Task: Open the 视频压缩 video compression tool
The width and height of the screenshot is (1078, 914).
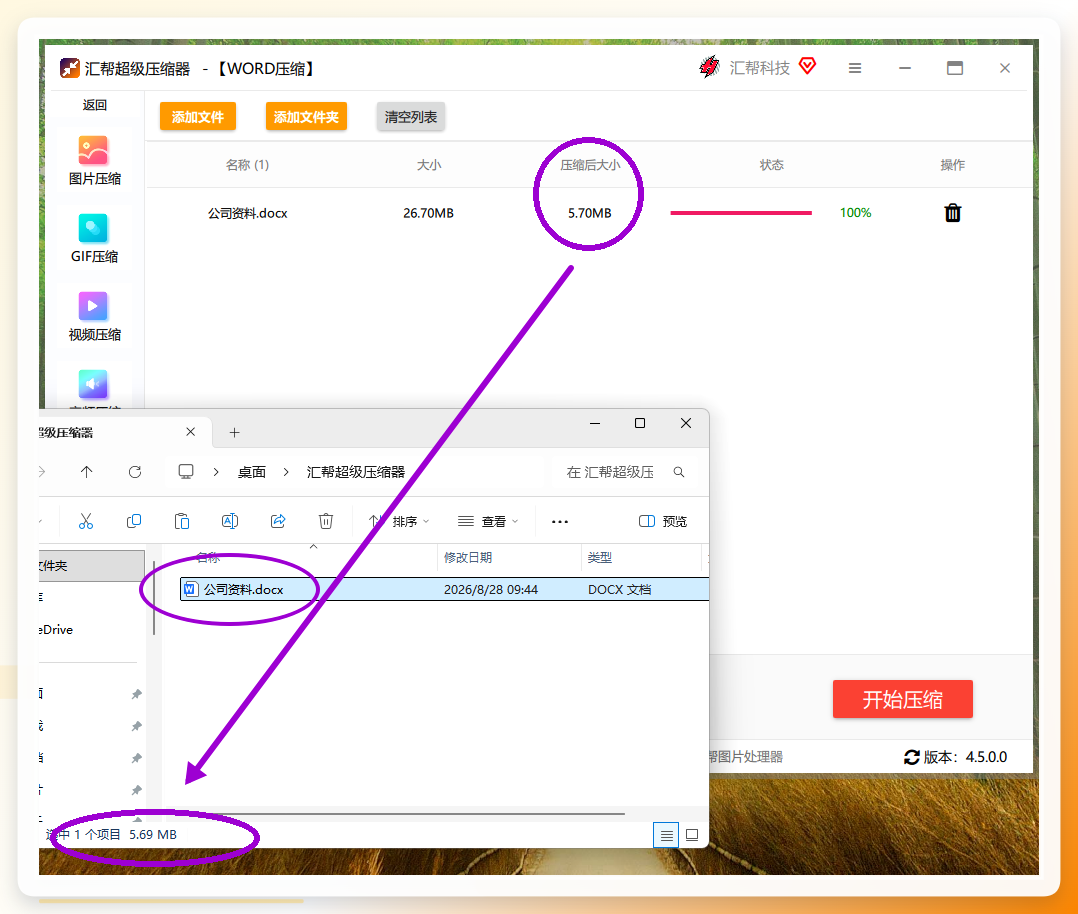Action: 94,317
